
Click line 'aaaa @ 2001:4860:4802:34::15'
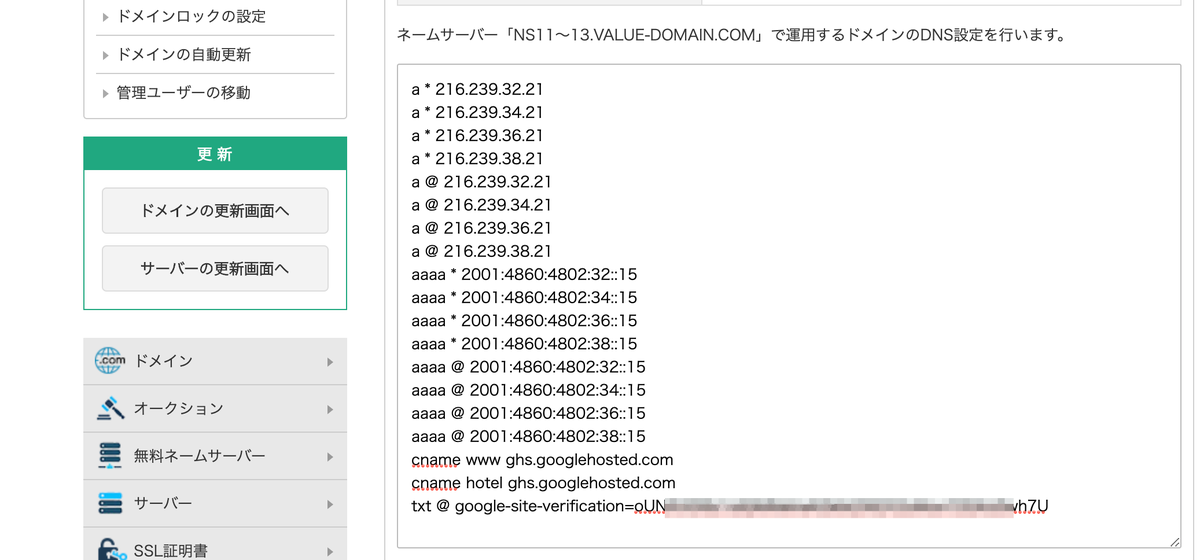click(528, 390)
